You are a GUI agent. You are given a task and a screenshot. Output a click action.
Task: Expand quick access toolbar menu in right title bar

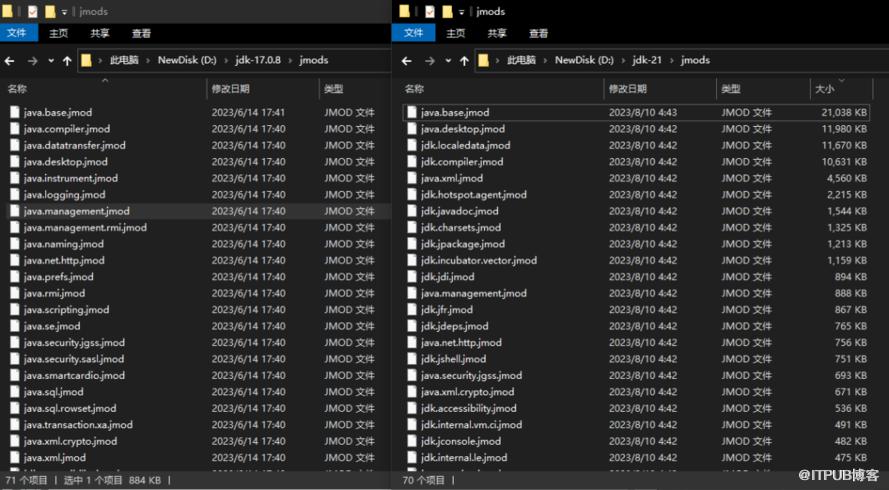click(x=462, y=12)
